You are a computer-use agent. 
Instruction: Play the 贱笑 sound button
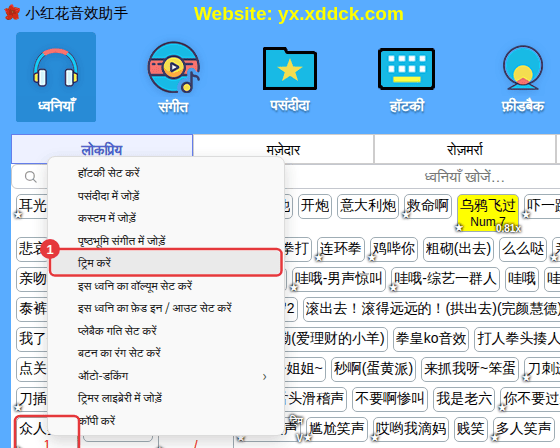[x=471, y=429]
